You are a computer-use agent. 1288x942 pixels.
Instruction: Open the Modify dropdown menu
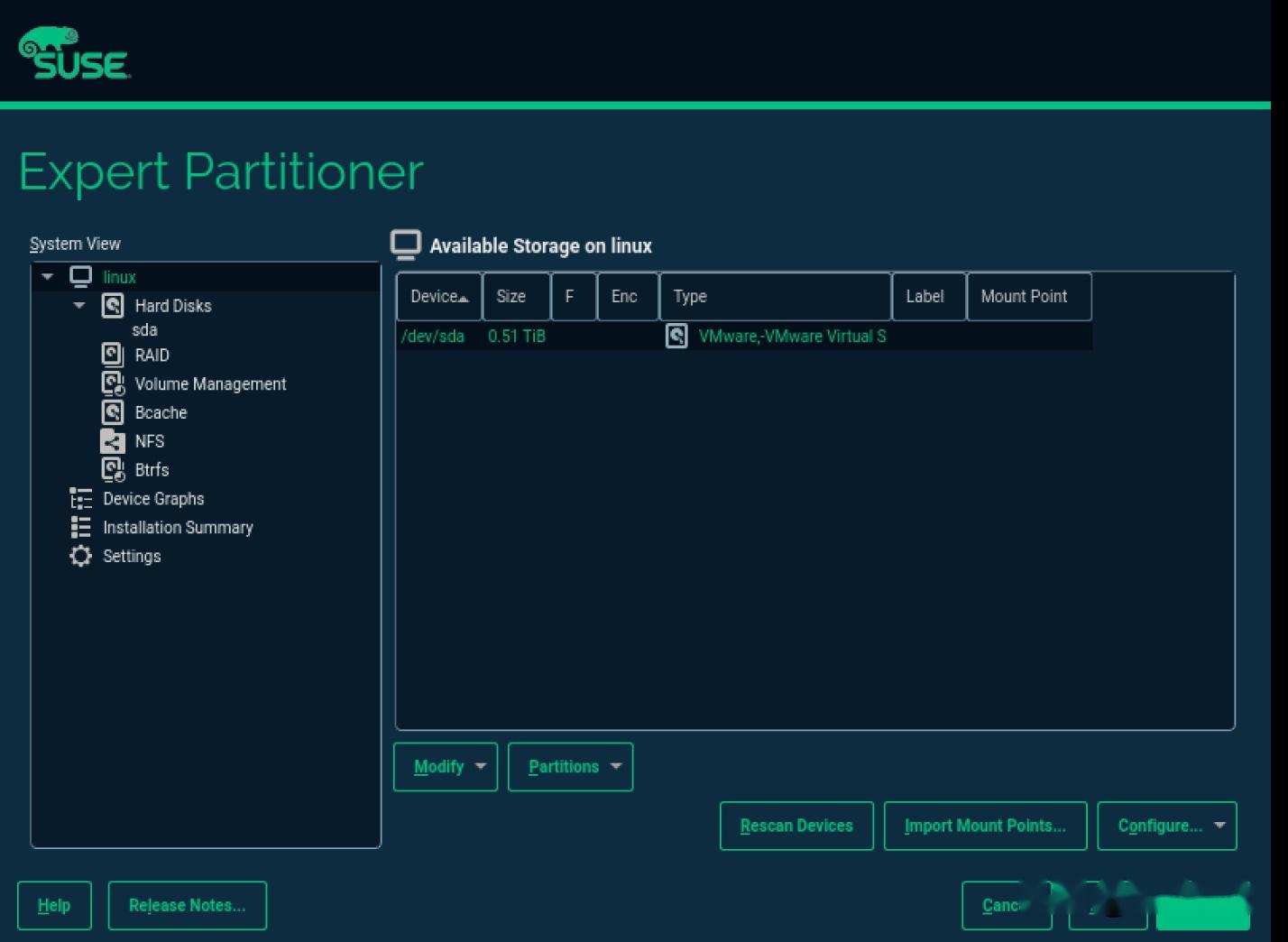point(445,766)
